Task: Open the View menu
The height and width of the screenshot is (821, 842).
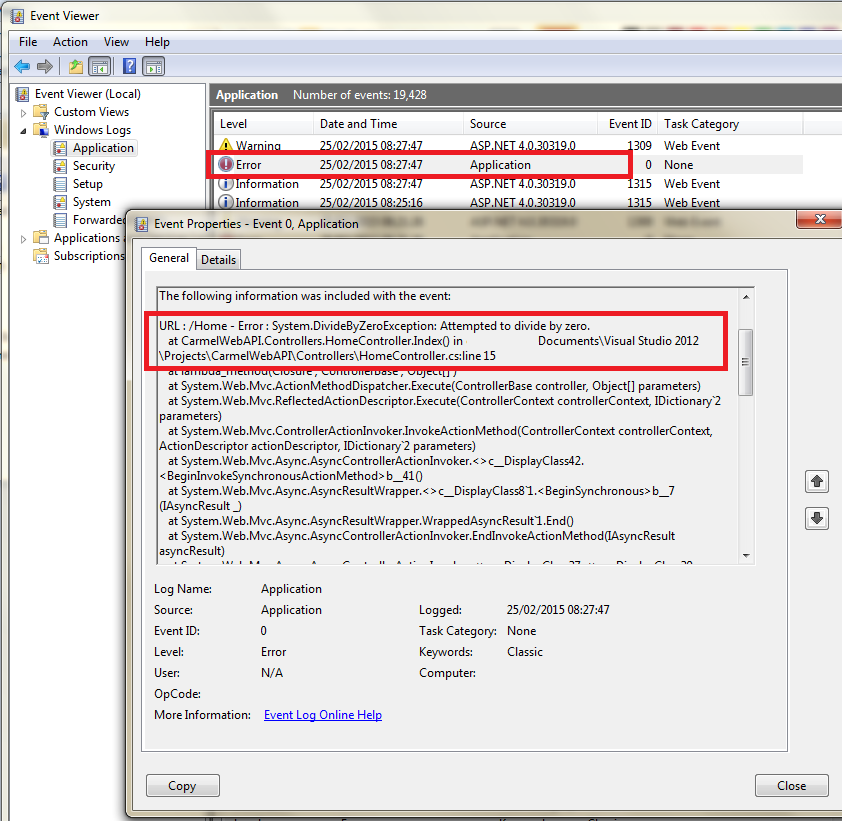Action: point(116,42)
